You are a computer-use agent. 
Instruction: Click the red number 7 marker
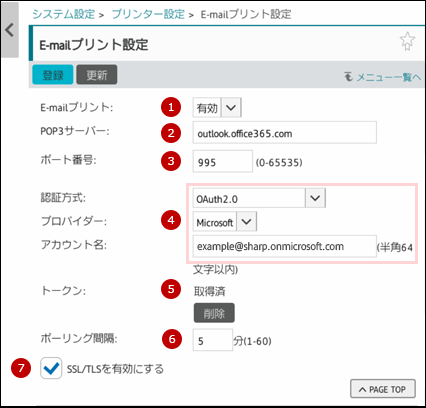coord(21,368)
